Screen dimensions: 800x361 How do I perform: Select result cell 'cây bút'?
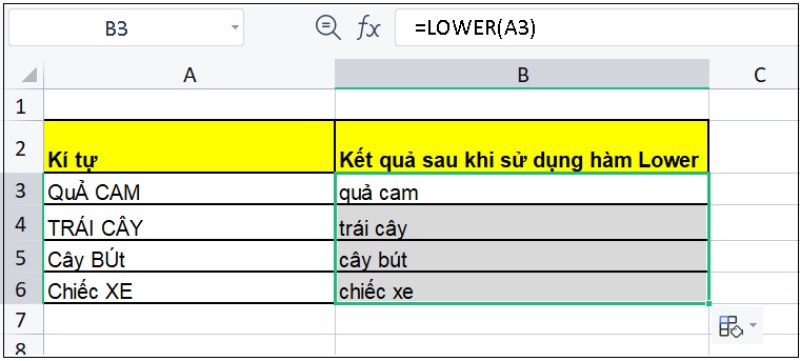pos(521,256)
